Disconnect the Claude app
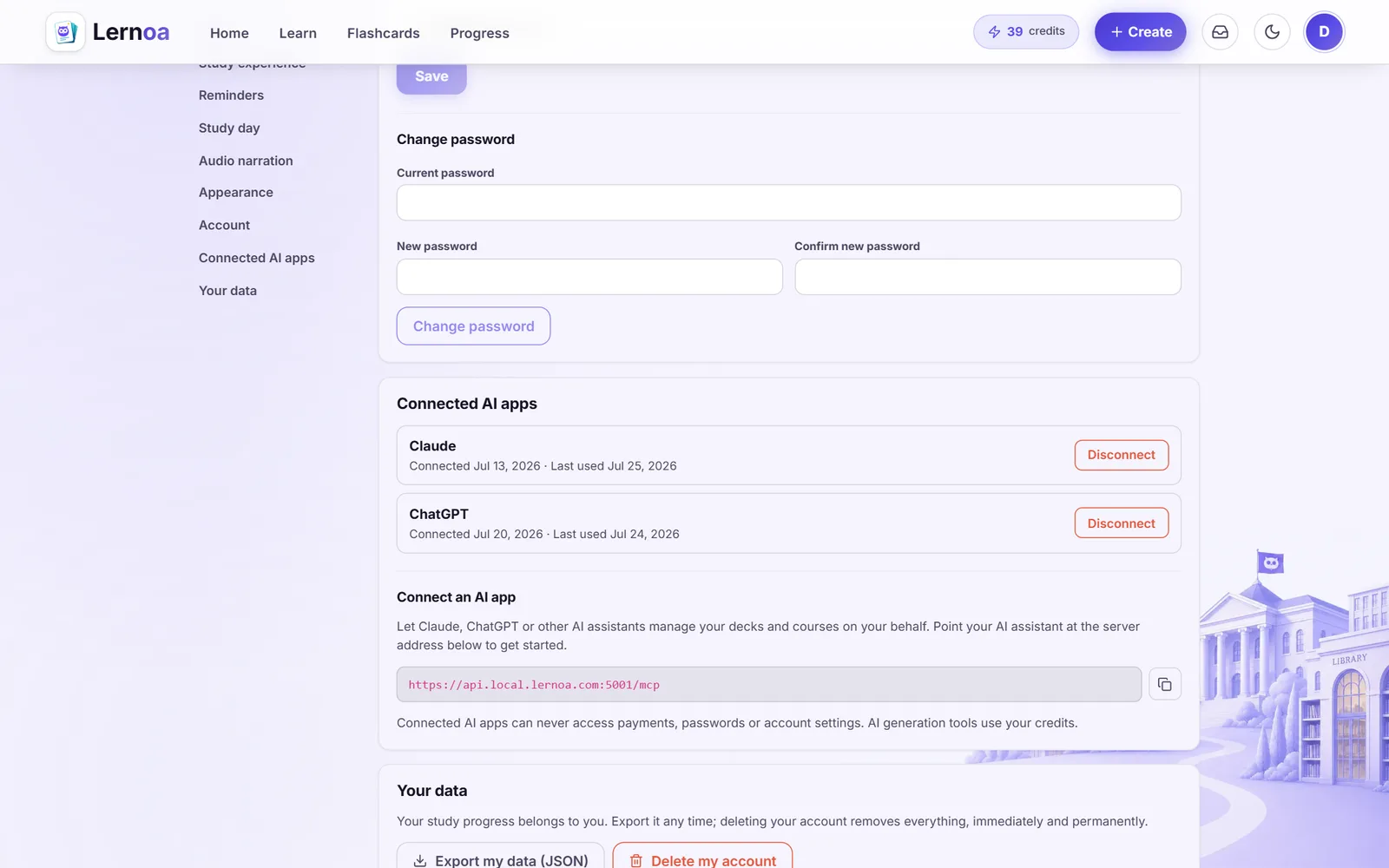The image size is (1389, 868). pos(1121,455)
